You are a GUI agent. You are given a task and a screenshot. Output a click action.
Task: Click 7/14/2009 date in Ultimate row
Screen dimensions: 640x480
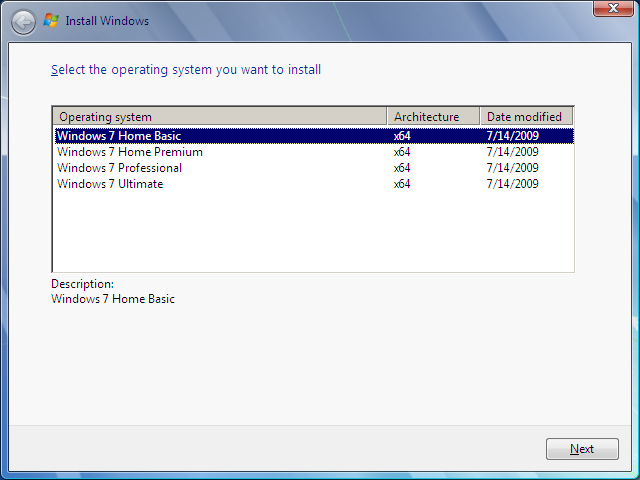click(513, 184)
